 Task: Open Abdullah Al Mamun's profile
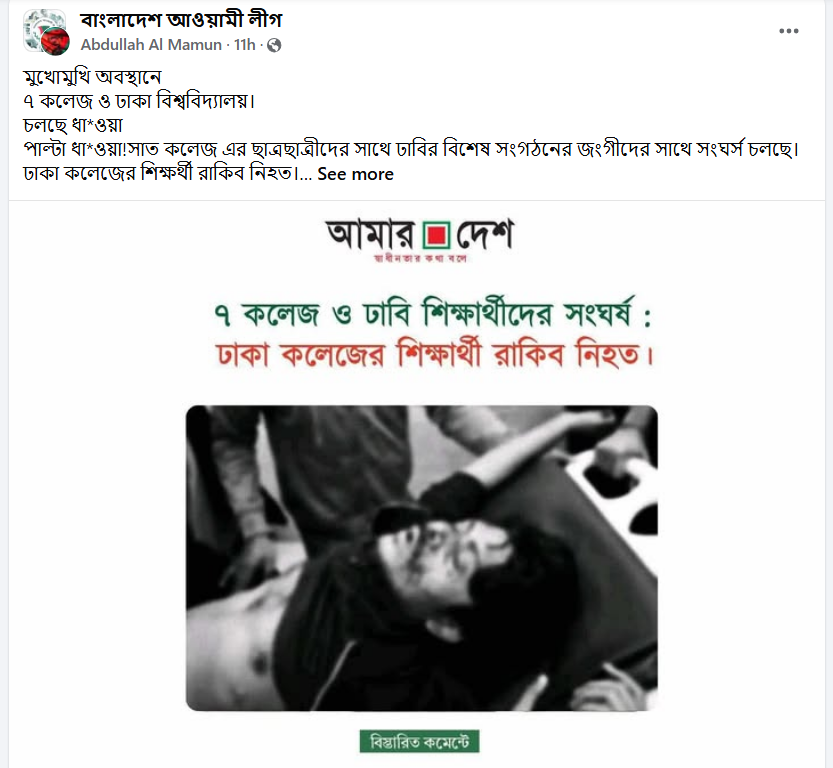click(x=151, y=45)
